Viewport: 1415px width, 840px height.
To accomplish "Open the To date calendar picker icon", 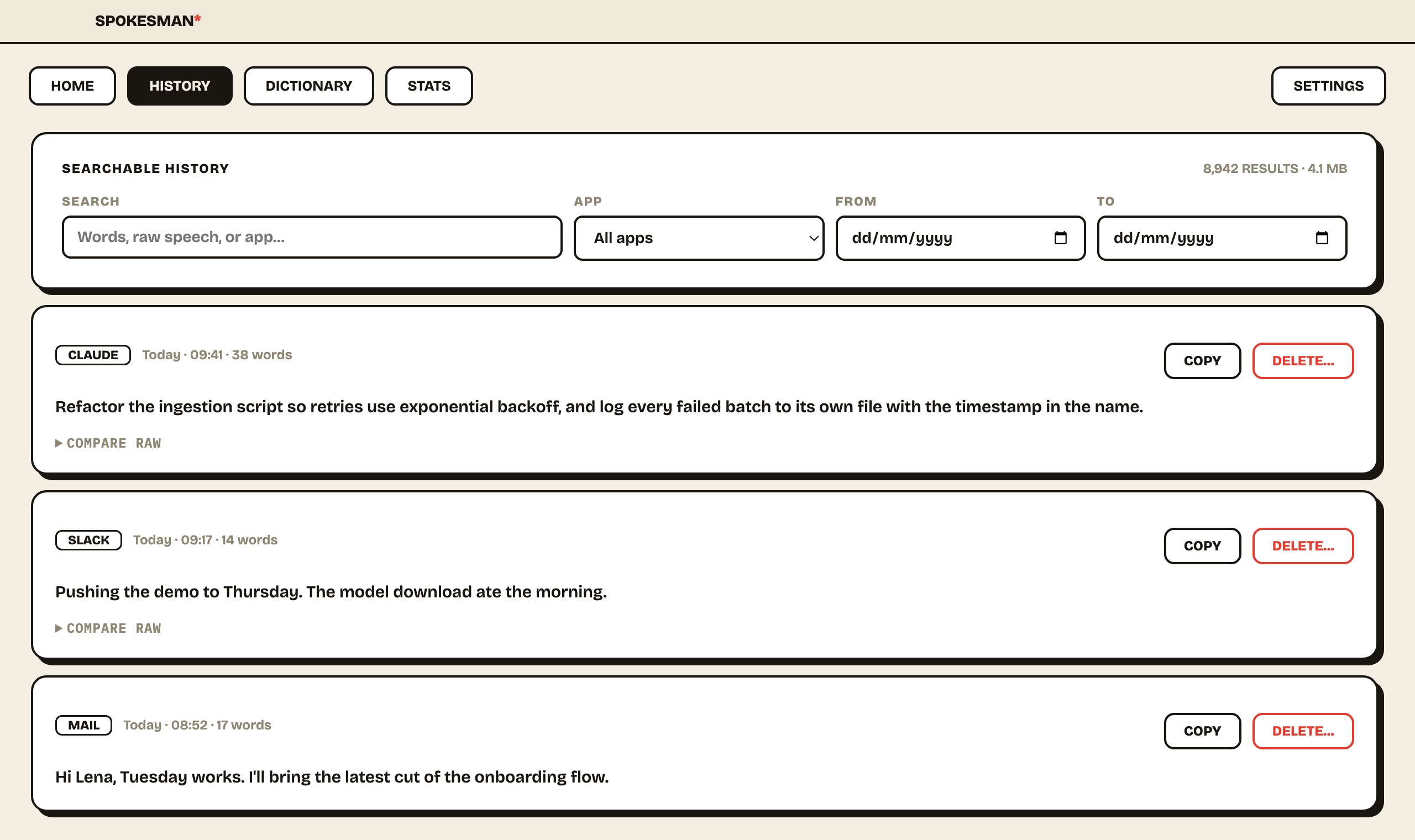I will [1322, 238].
